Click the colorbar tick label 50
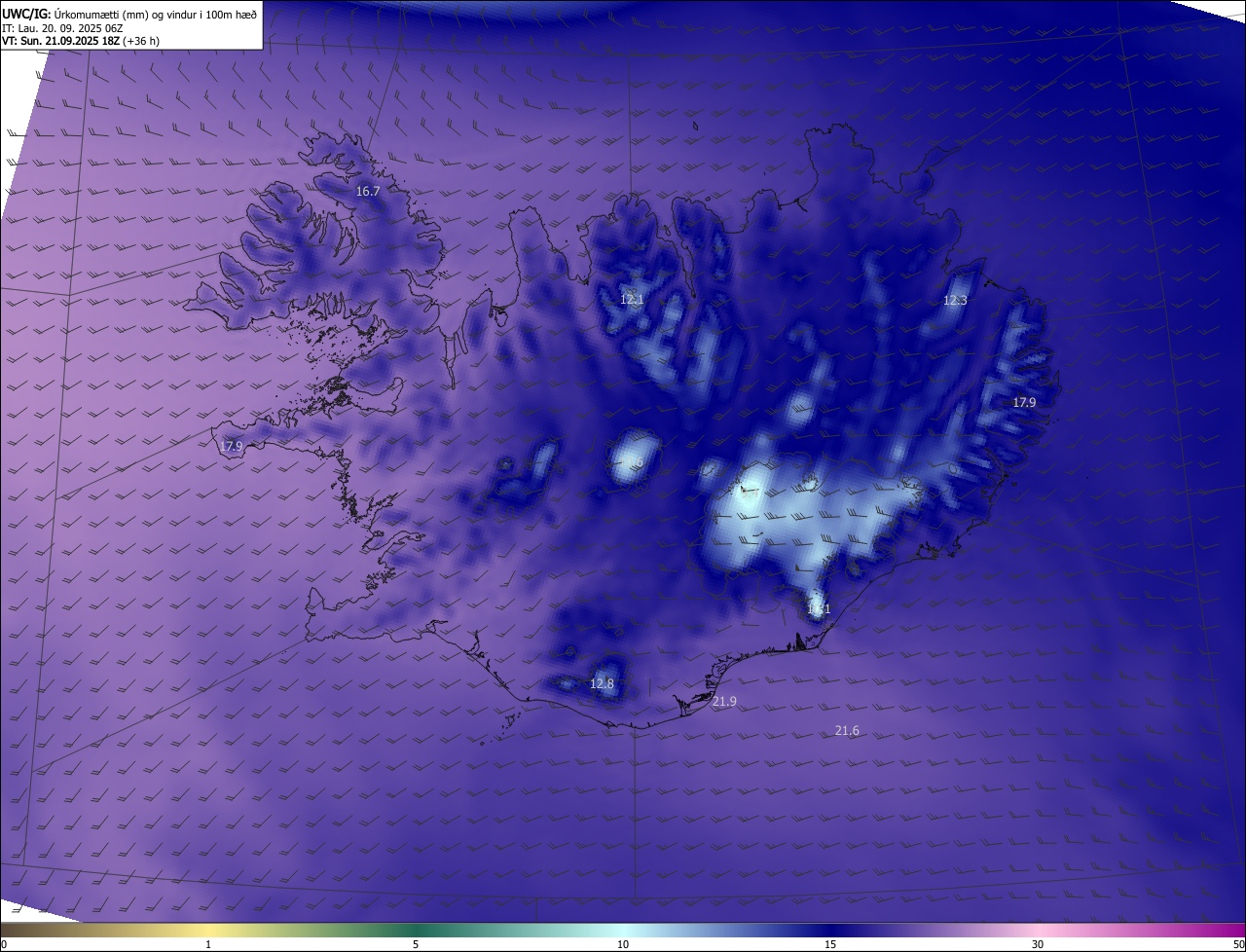Screen dimensions: 1246x952 [x=1238, y=944]
